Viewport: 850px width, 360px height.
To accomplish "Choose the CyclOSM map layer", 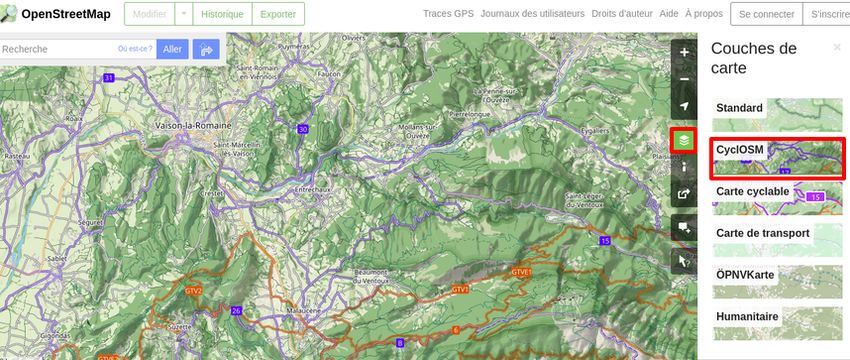I will point(777,158).
